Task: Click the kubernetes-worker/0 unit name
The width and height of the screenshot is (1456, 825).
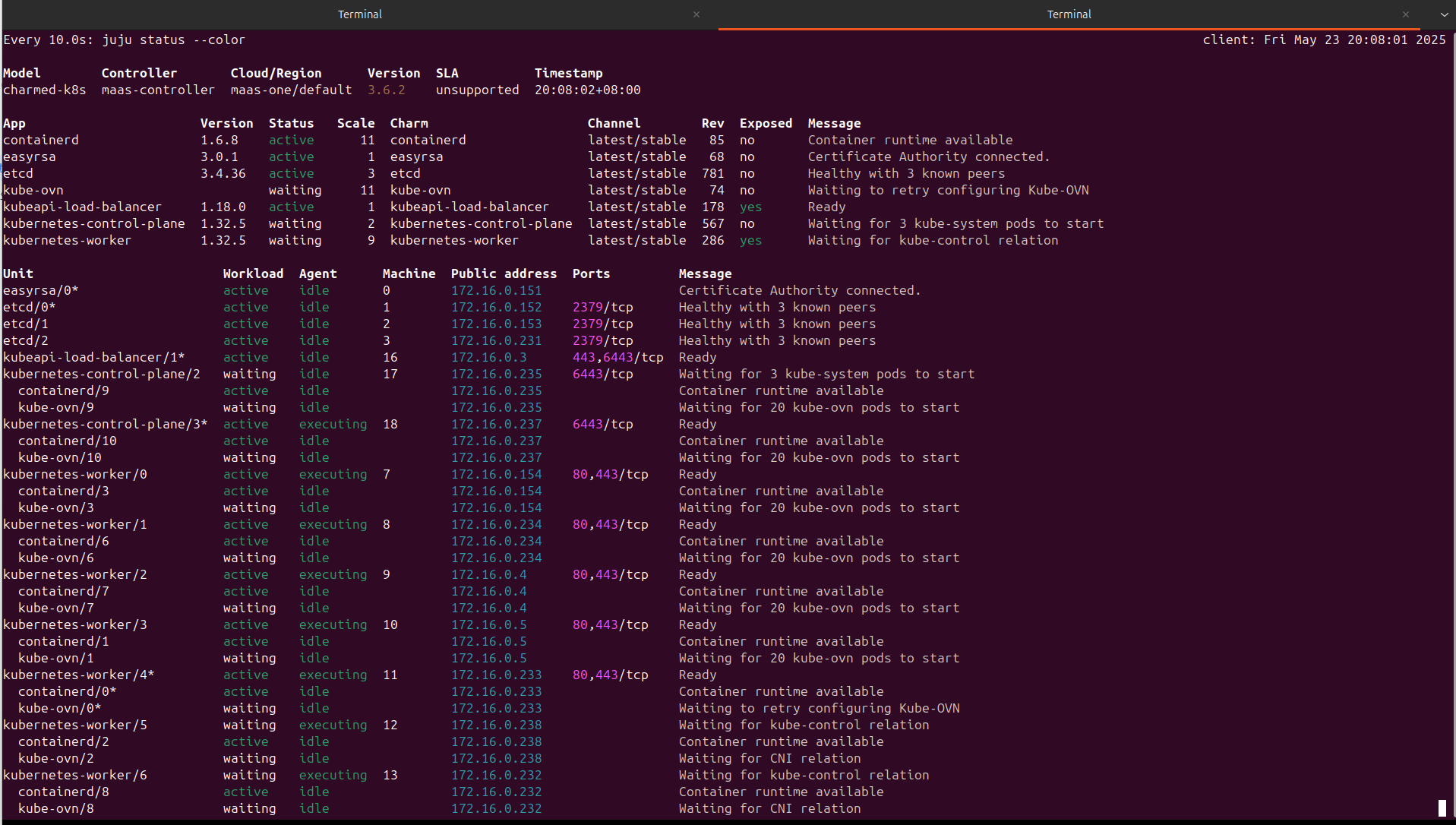Action: point(75,474)
